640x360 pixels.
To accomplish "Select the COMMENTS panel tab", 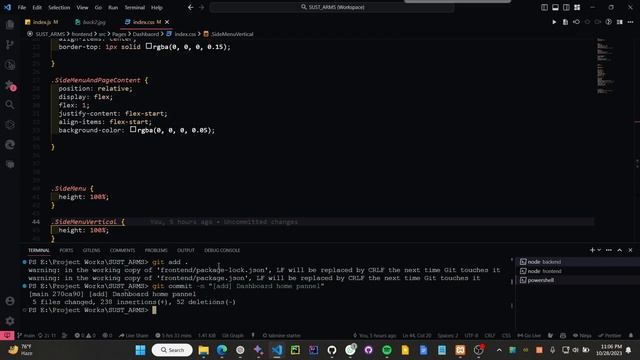I will point(122,250).
